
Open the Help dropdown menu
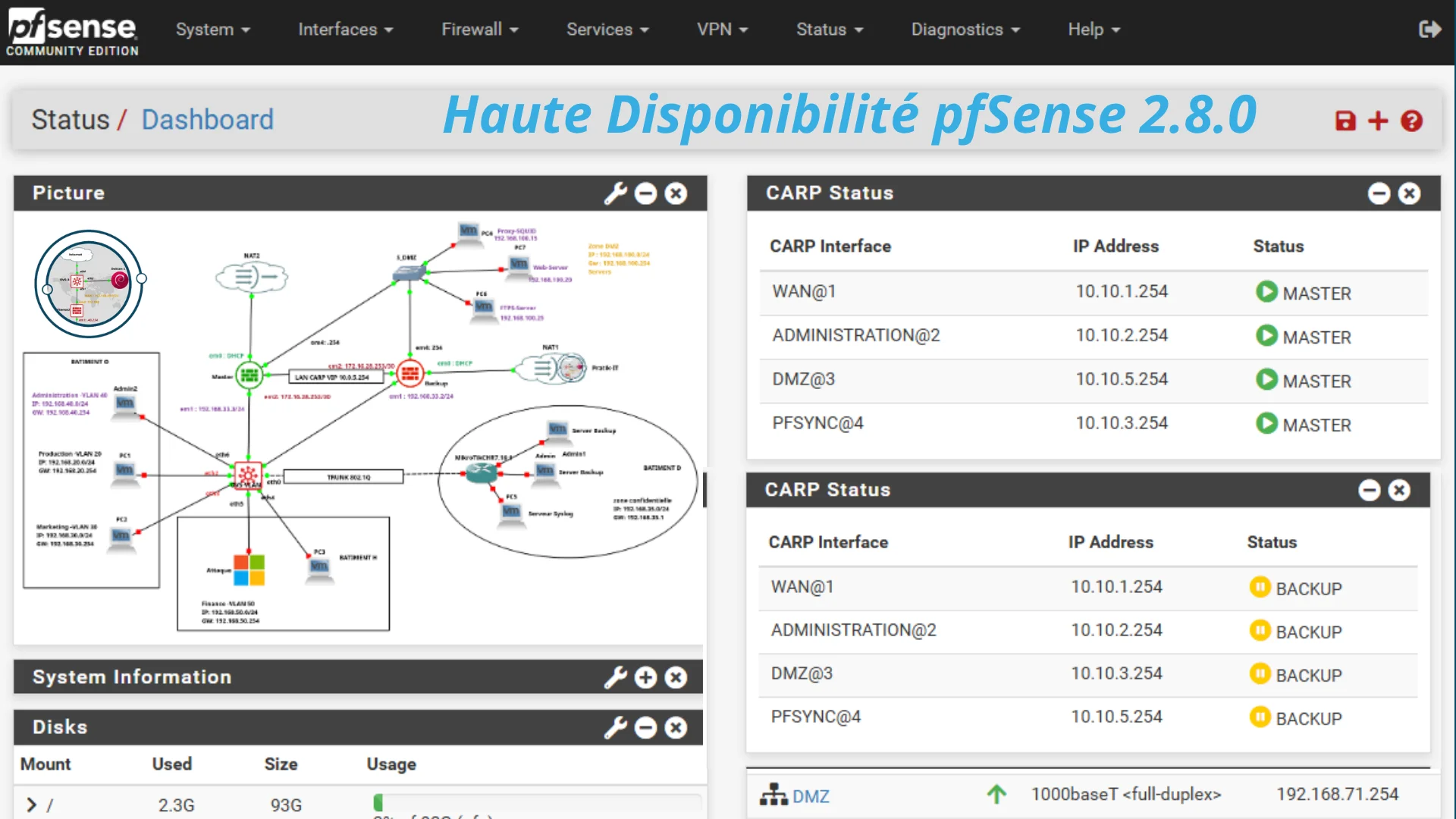[x=1094, y=30]
